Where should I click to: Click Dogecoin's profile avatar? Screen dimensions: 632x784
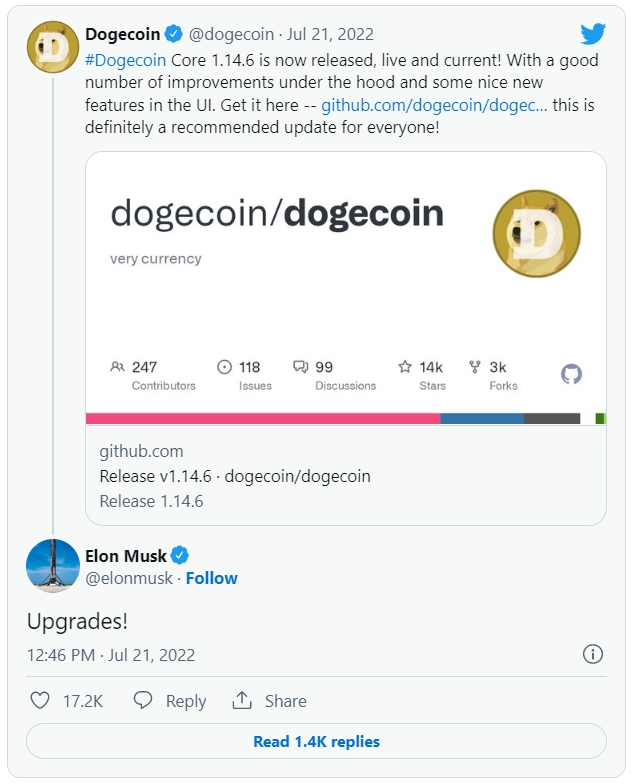pyautogui.click(x=52, y=46)
